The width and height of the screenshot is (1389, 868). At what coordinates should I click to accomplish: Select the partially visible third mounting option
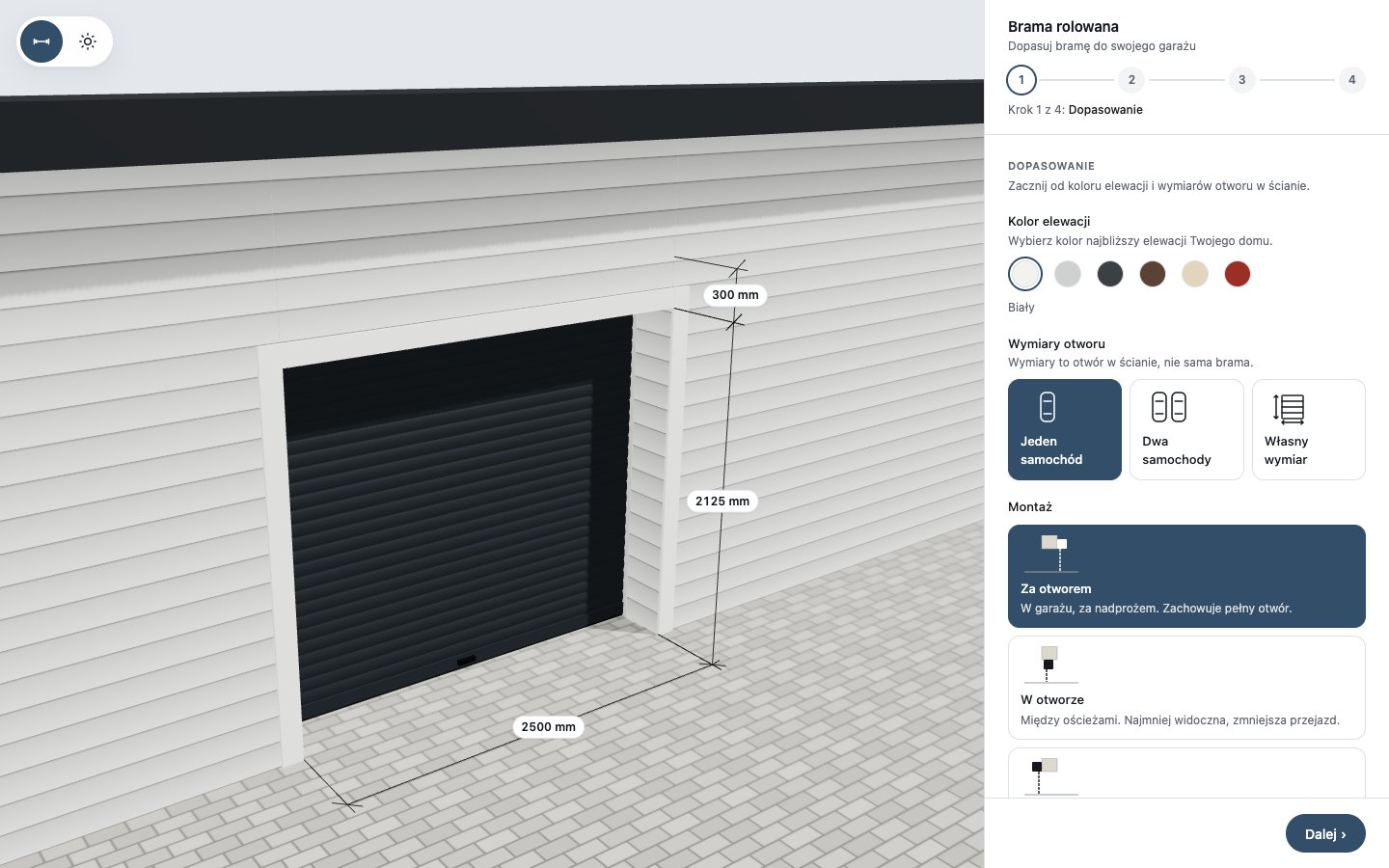(1186, 773)
